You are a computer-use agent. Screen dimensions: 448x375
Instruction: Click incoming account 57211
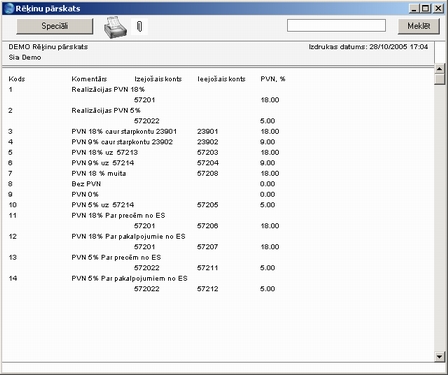[x=207, y=268]
